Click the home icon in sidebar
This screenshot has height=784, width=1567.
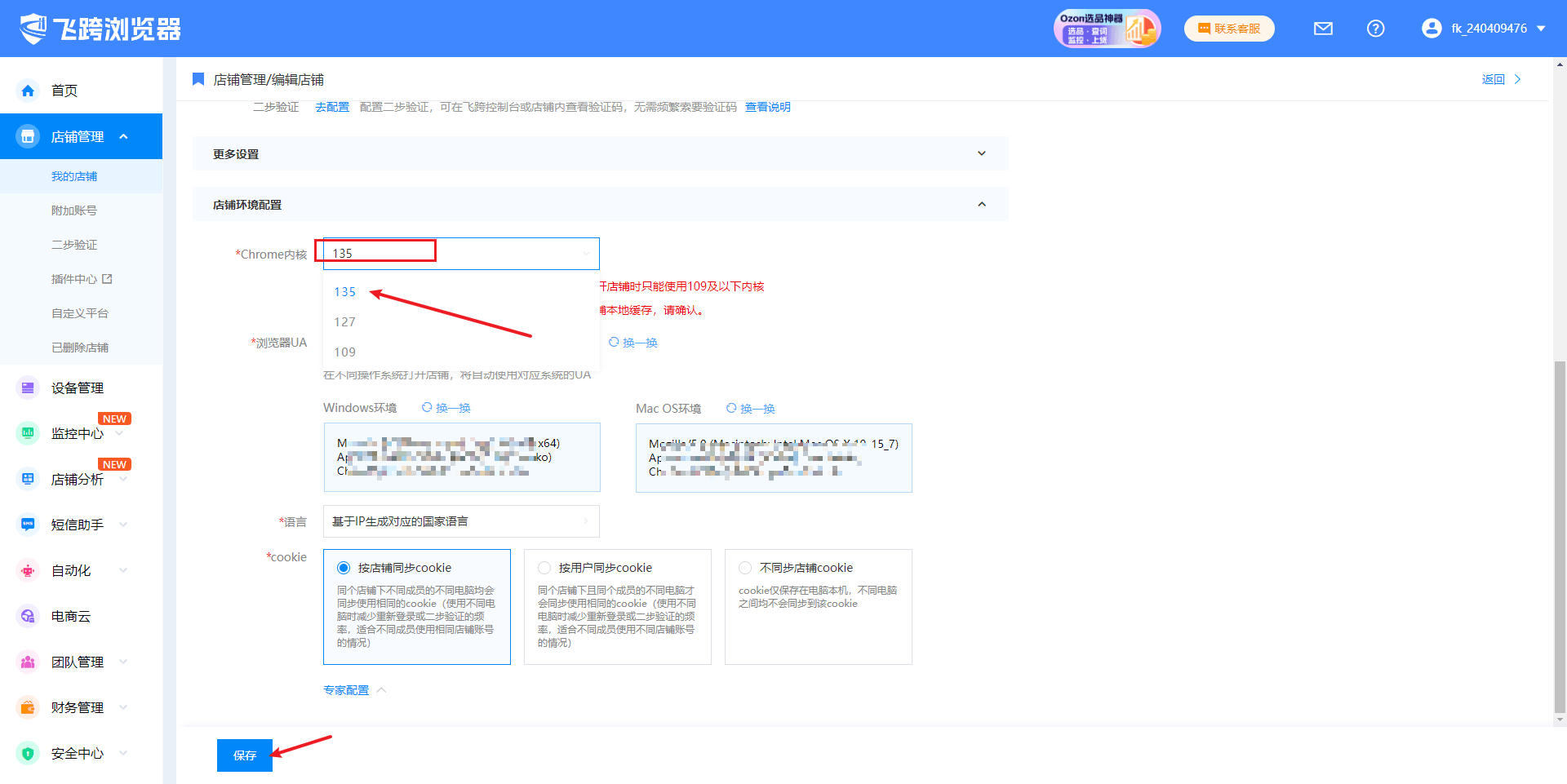click(x=28, y=91)
